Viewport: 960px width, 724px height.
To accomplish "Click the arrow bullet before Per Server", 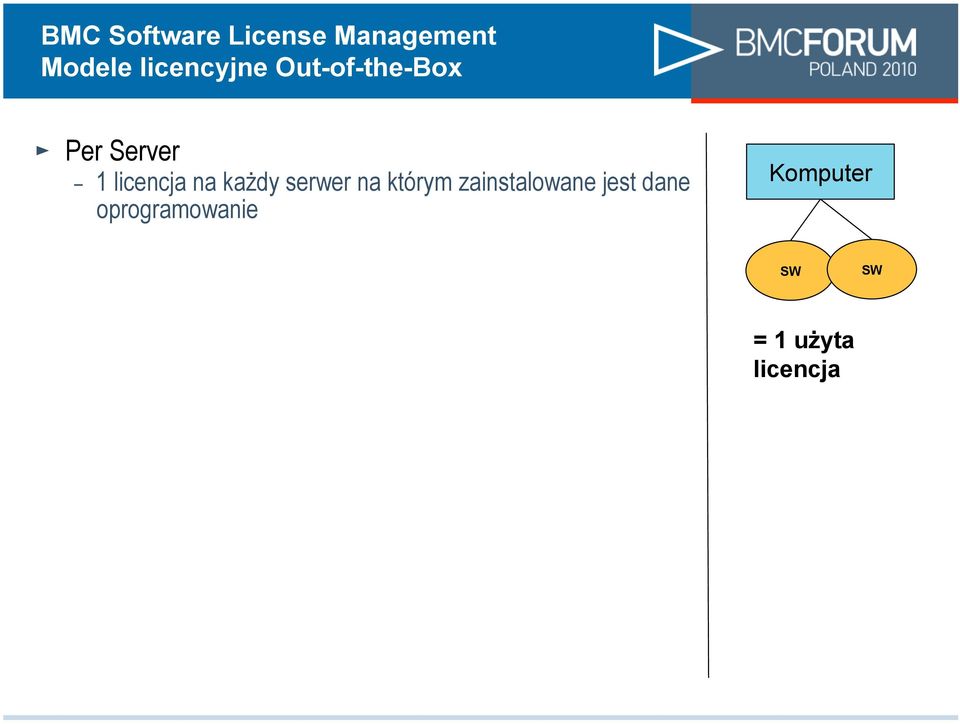I will (42, 150).
